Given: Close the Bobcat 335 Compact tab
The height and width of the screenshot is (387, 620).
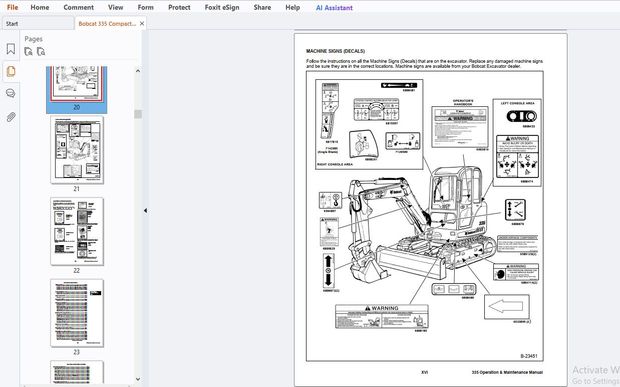Looking at the screenshot, I should 142,24.
